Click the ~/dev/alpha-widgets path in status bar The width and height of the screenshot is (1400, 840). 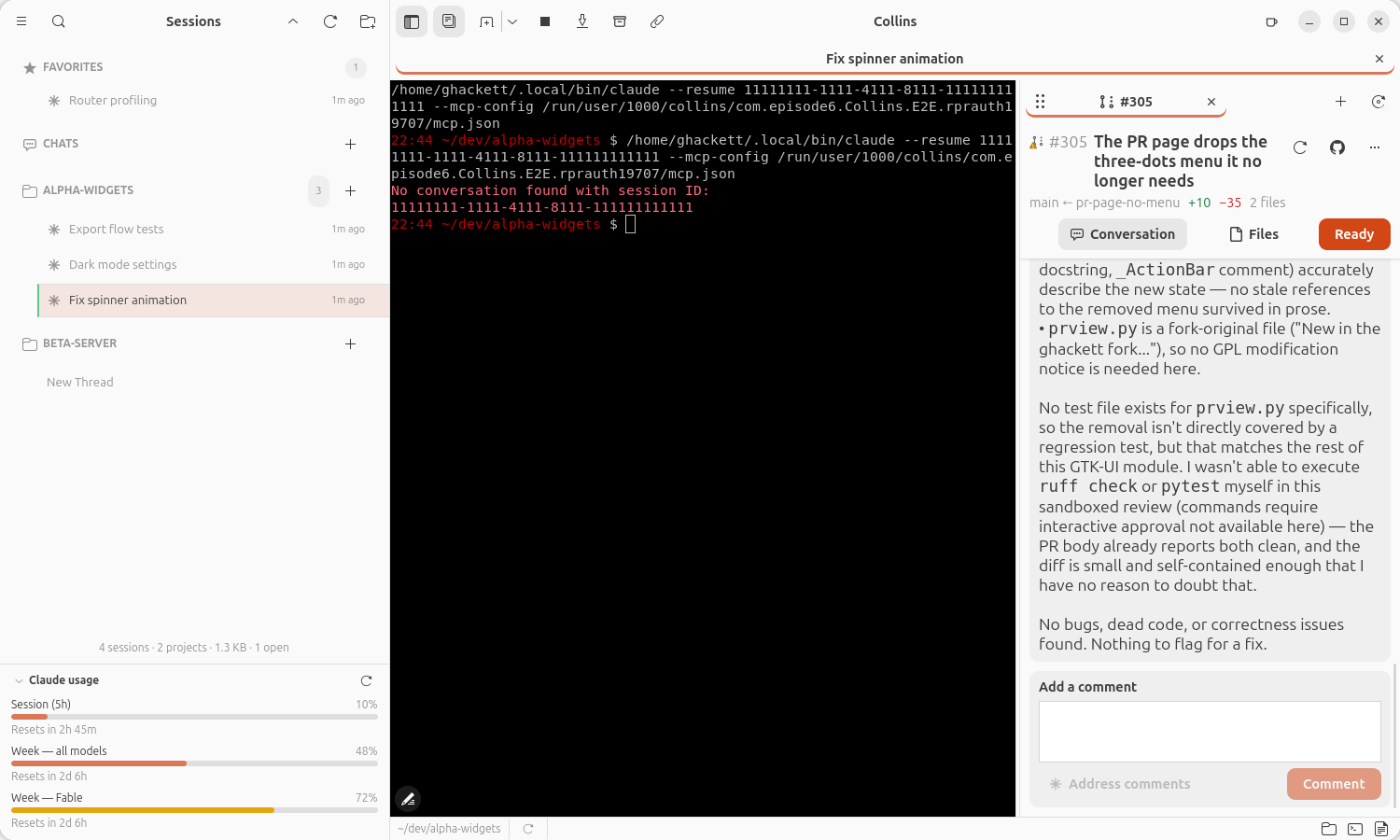pyautogui.click(x=449, y=829)
